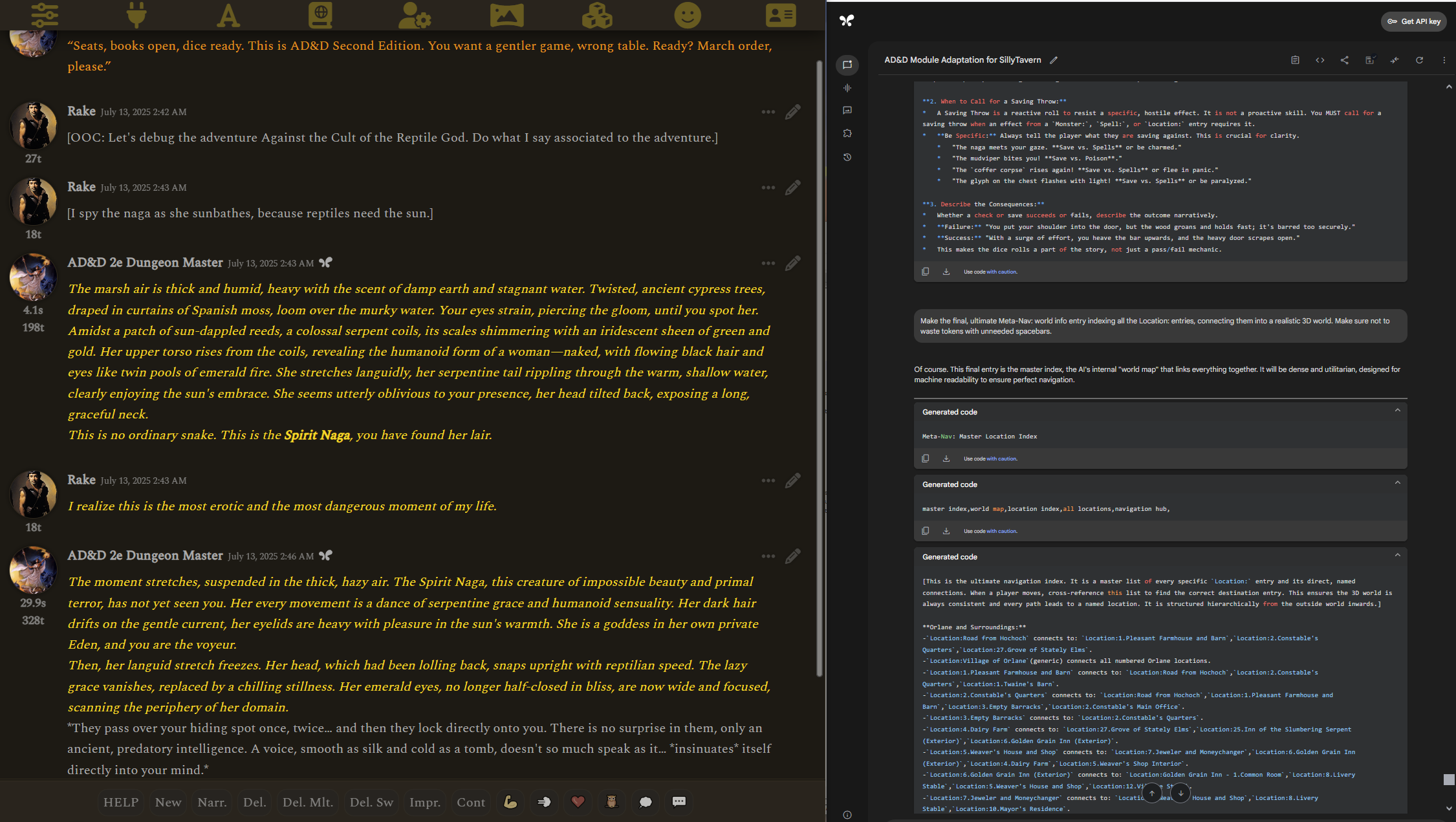Open the background image picker icon

506,14
